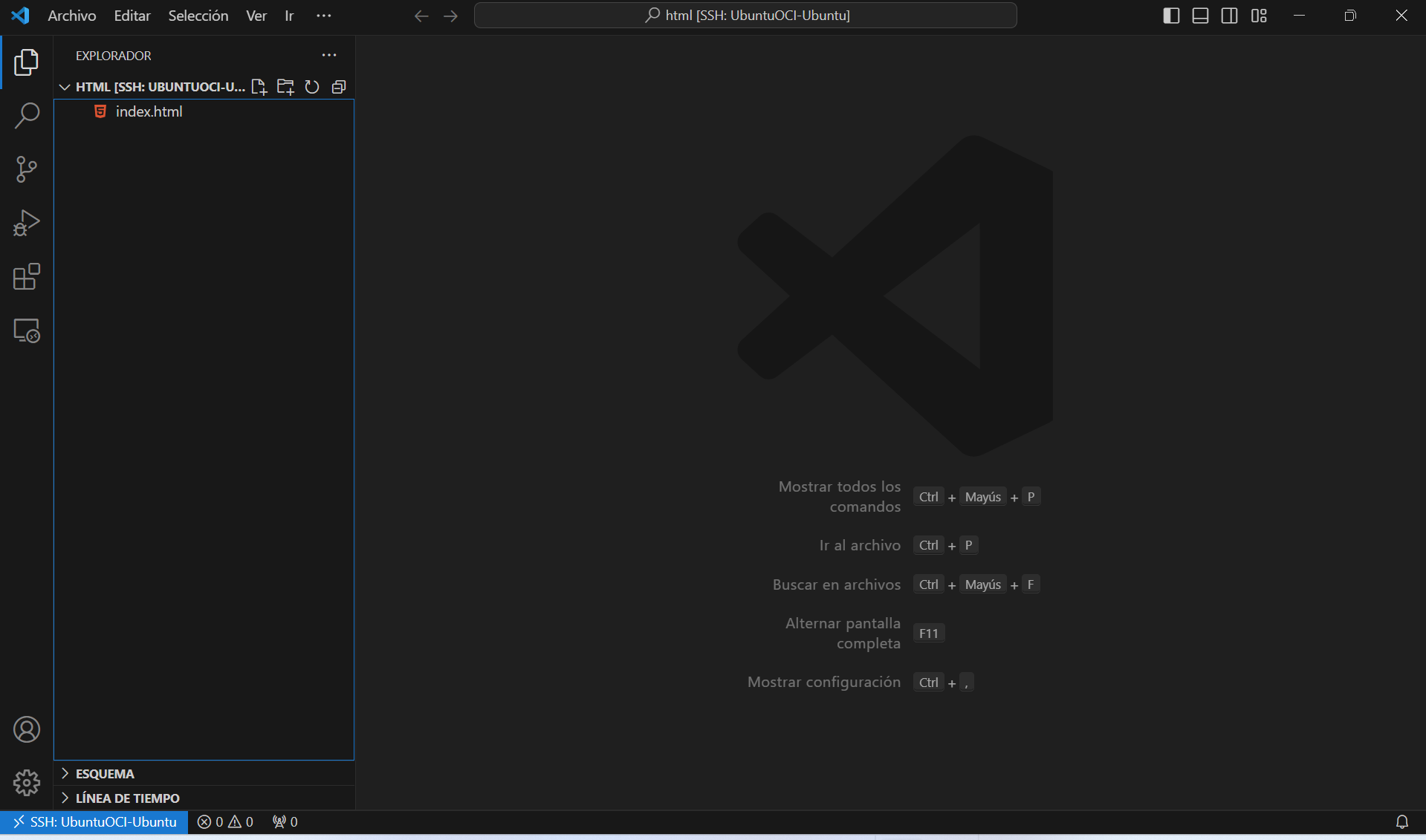This screenshot has width=1426, height=840.
Task: Toggle the bottom panel layout icon
Action: [1200, 16]
